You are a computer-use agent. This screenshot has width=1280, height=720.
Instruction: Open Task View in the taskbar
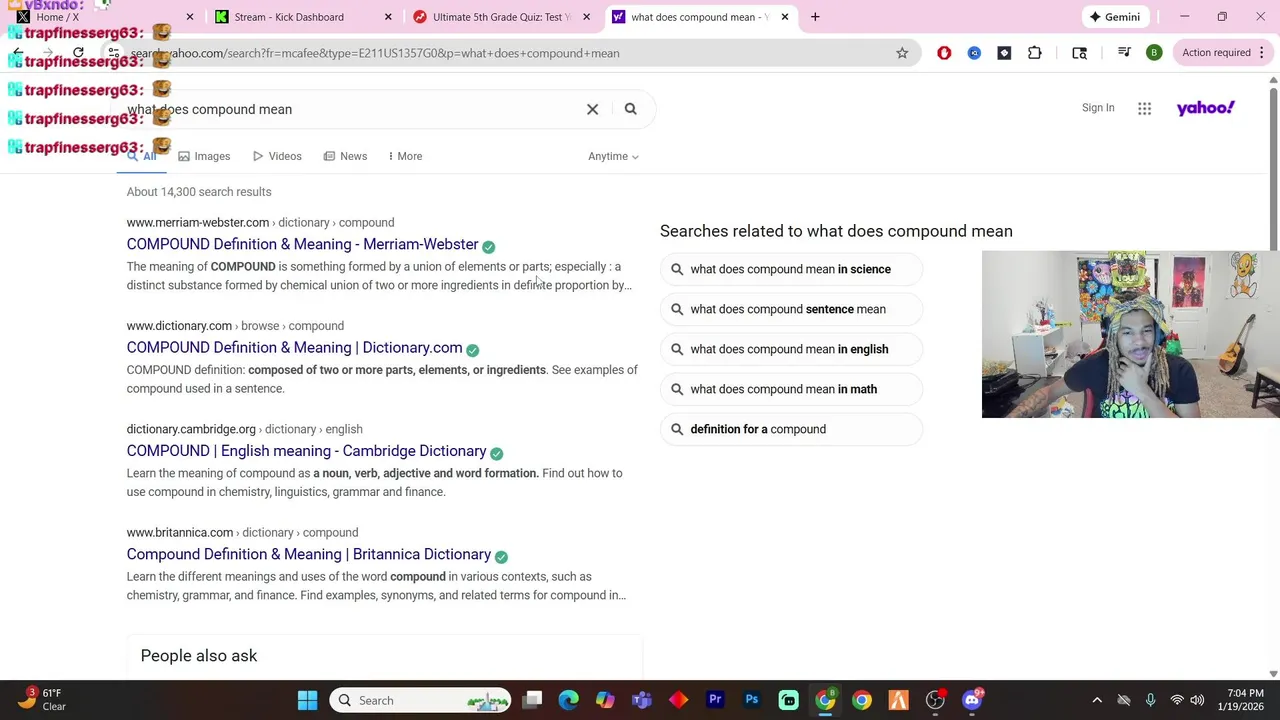coord(532,700)
